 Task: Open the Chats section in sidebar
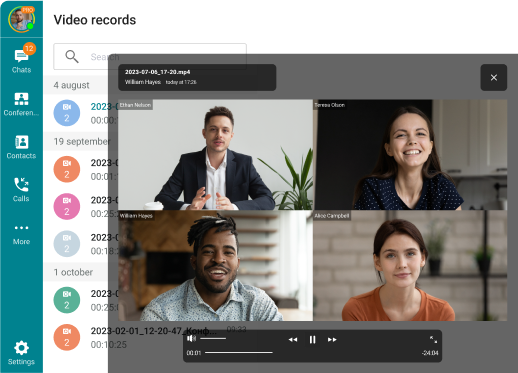[x=21, y=61]
